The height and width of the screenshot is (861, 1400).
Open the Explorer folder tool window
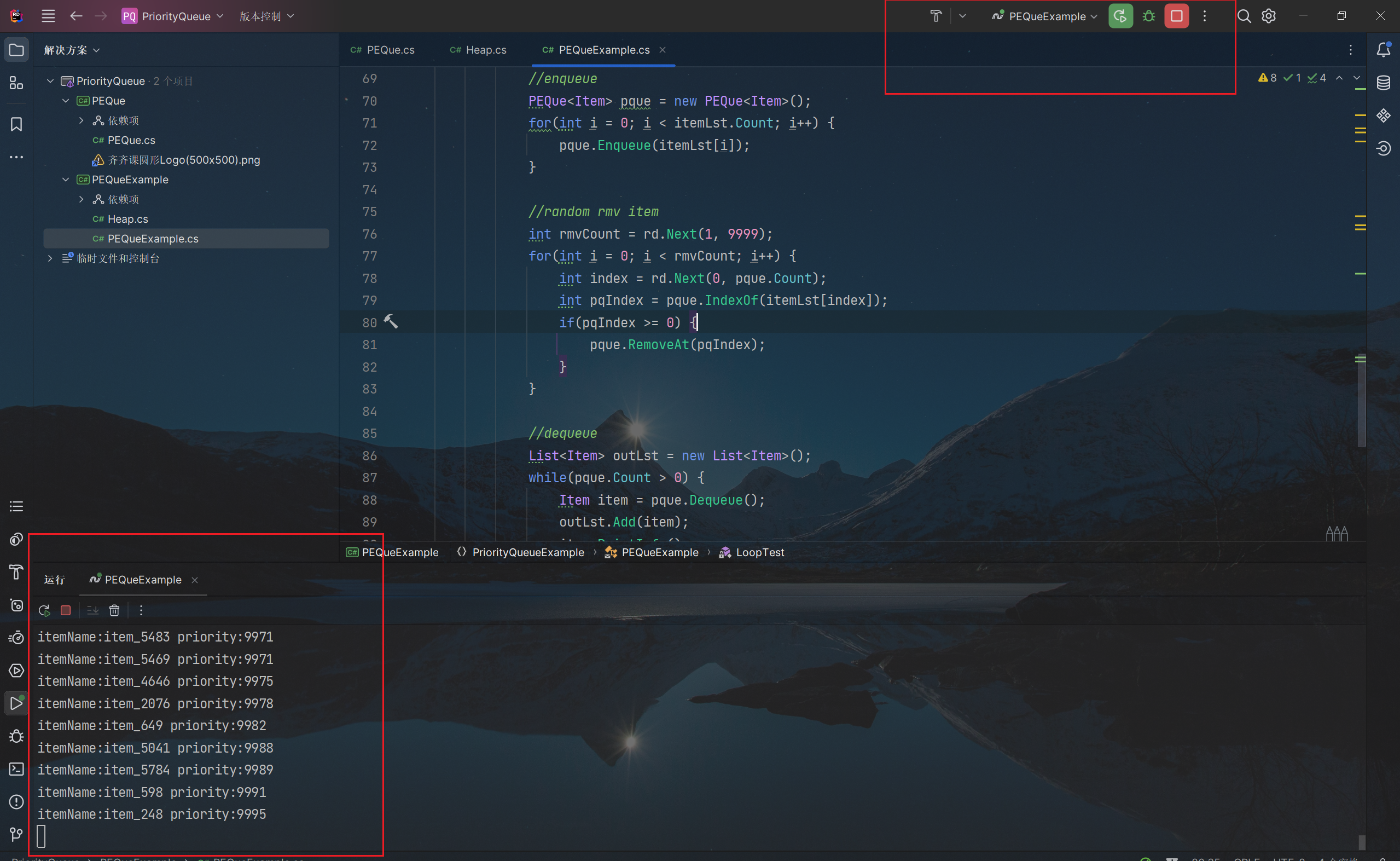[x=16, y=50]
